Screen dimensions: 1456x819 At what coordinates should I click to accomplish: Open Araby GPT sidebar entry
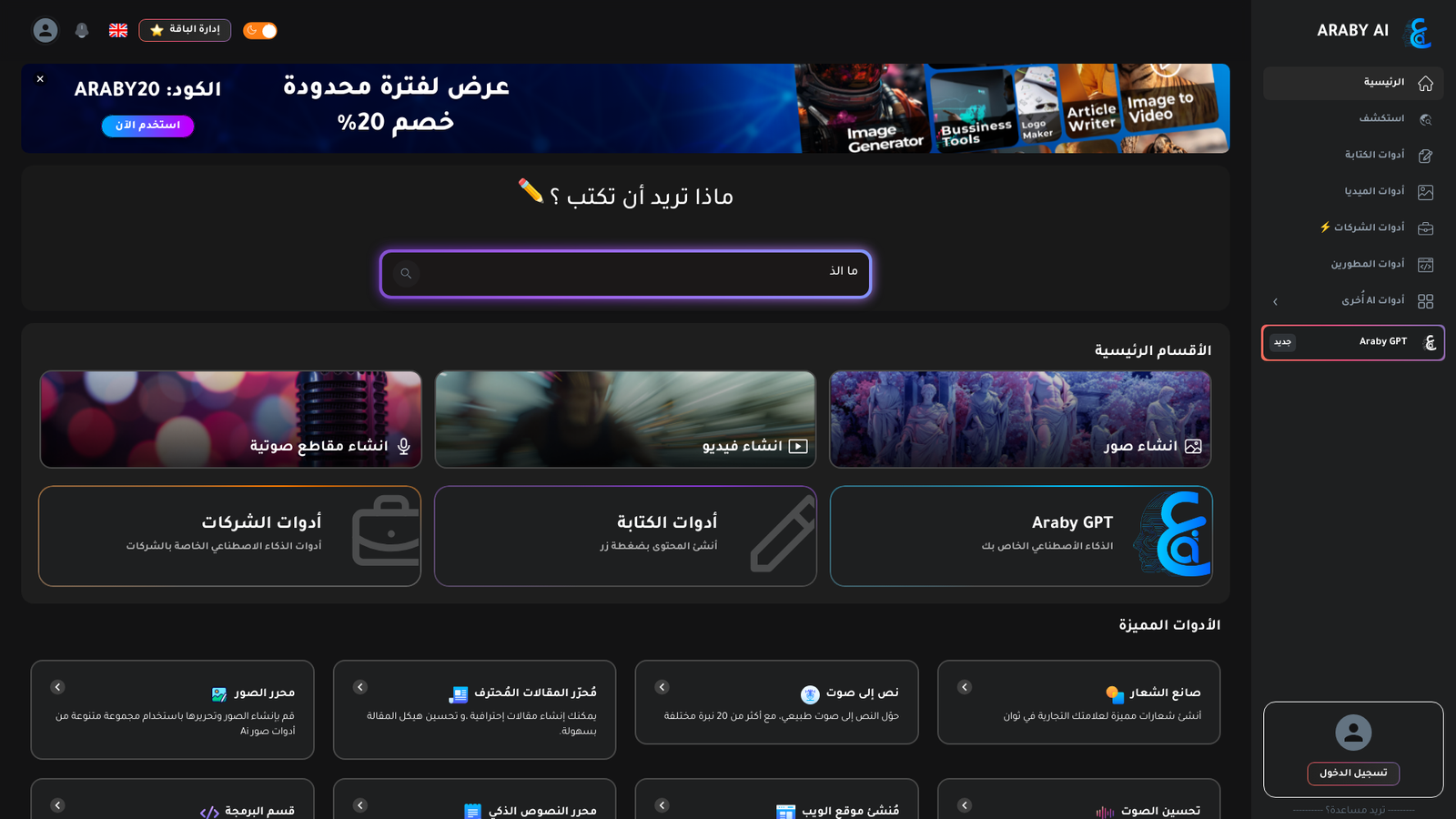(x=1353, y=343)
